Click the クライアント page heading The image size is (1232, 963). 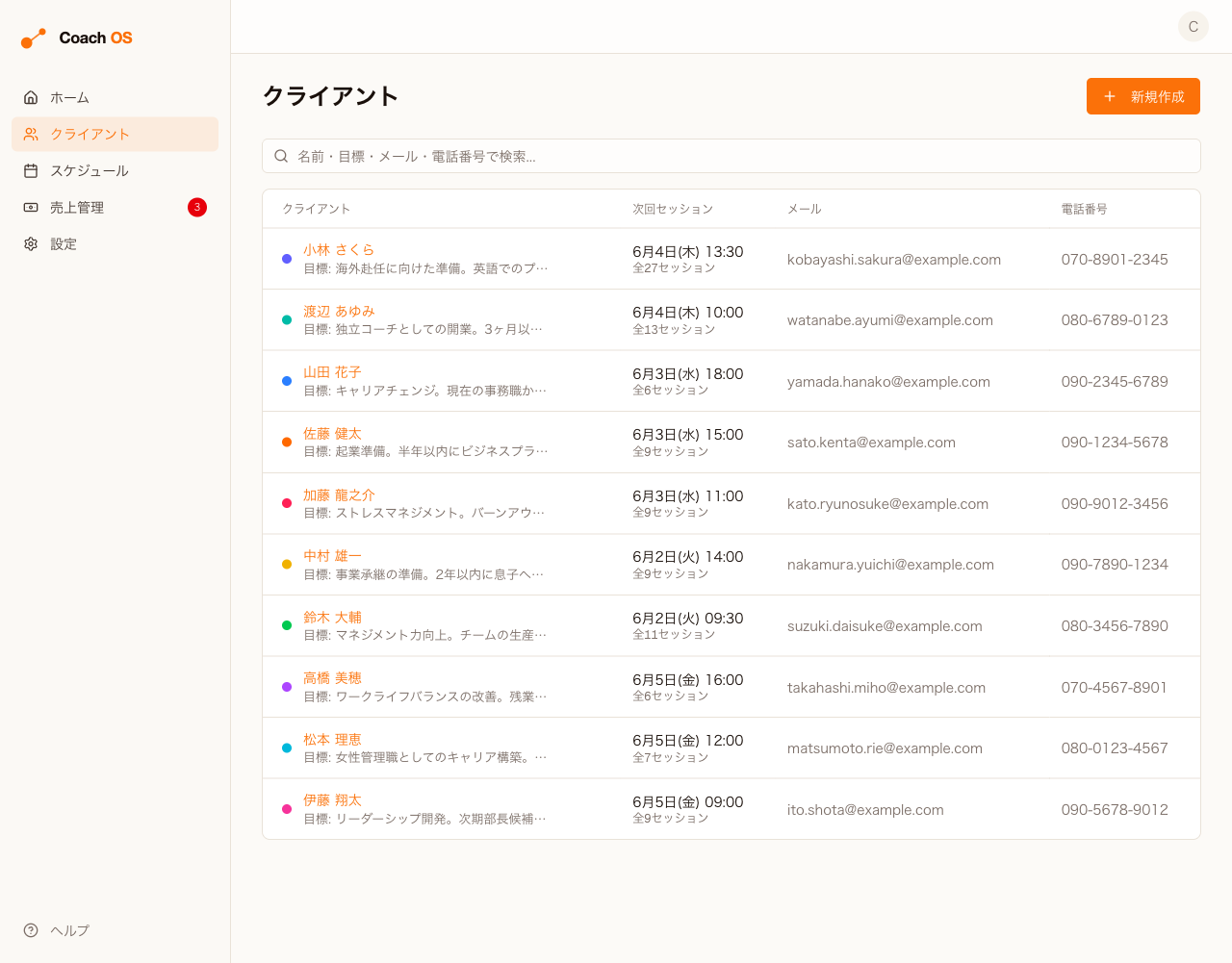pyautogui.click(x=330, y=96)
